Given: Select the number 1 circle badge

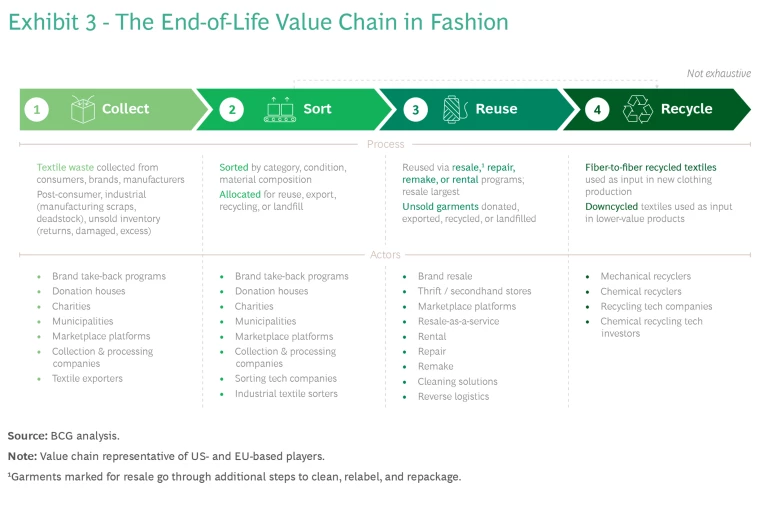Looking at the screenshot, I should tap(36, 110).
